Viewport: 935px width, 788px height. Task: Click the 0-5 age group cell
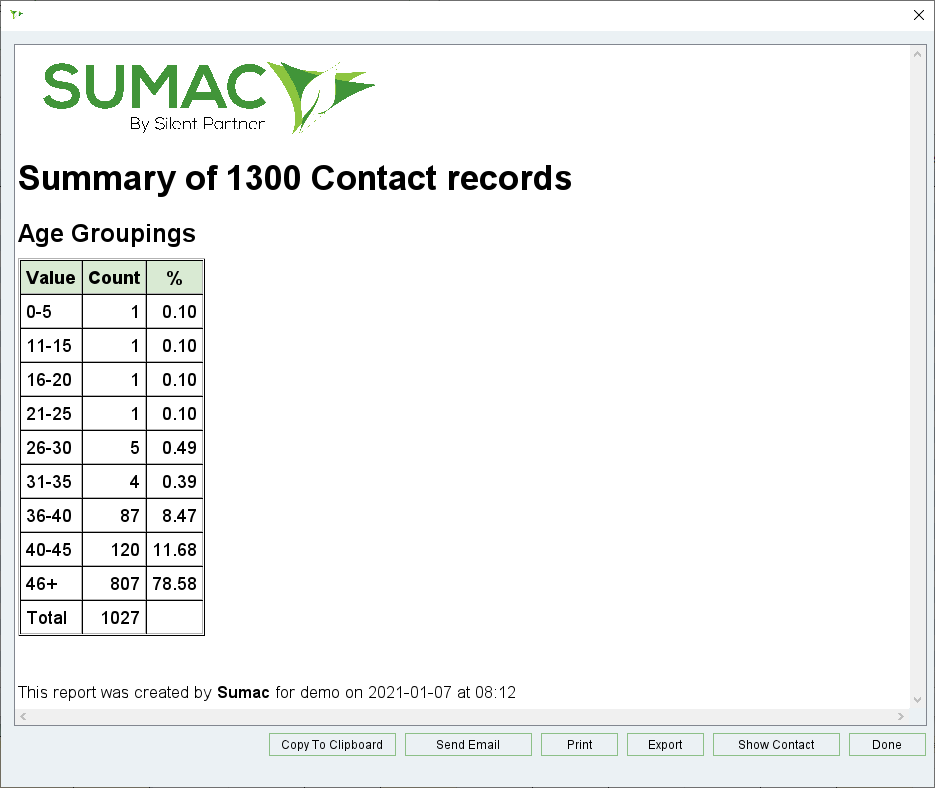pos(51,312)
